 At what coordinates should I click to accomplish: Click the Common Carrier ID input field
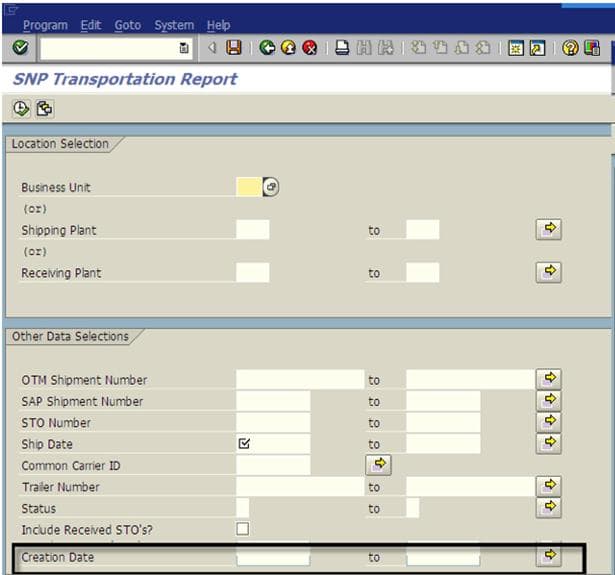point(273,465)
